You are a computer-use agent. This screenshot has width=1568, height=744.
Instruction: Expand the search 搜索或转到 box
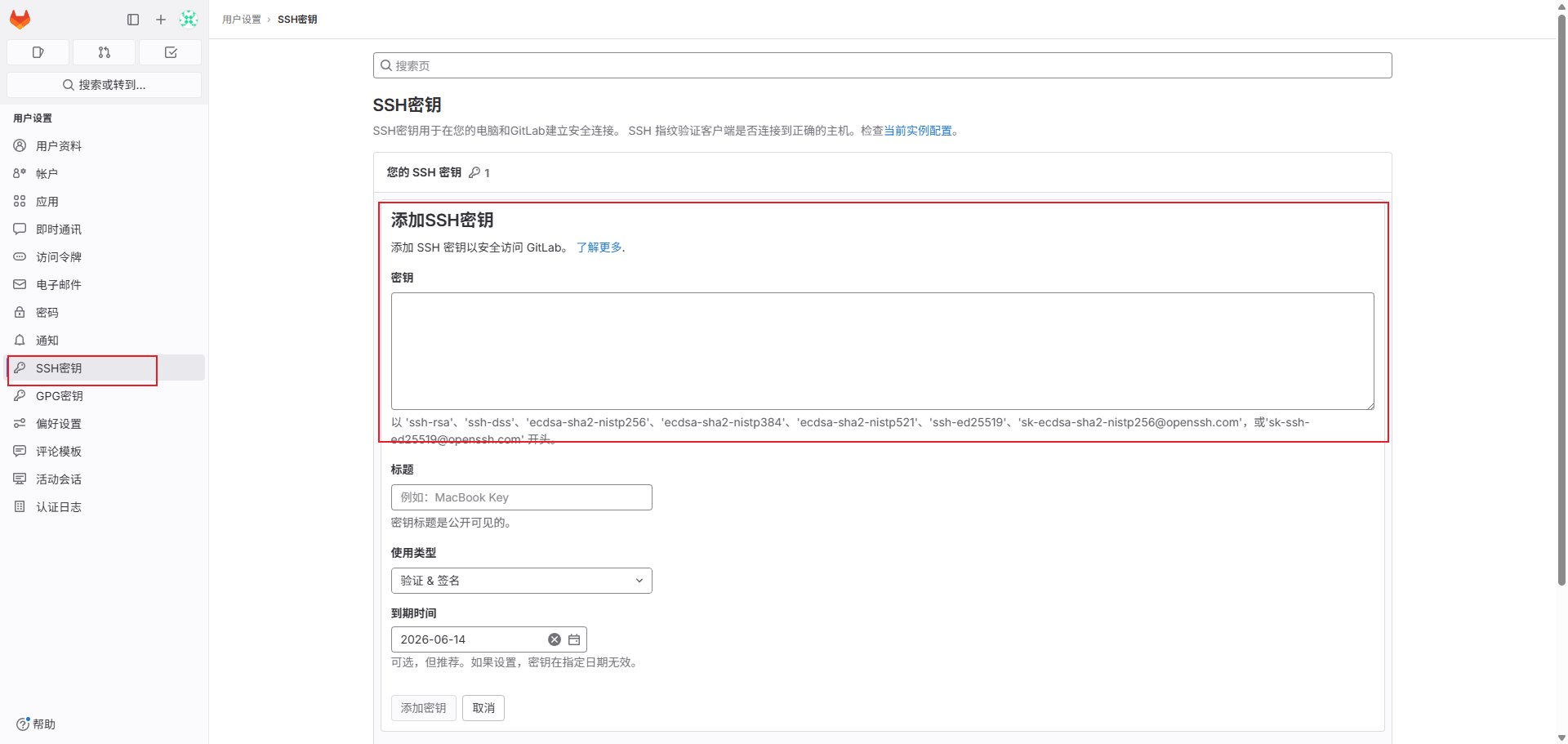point(104,84)
